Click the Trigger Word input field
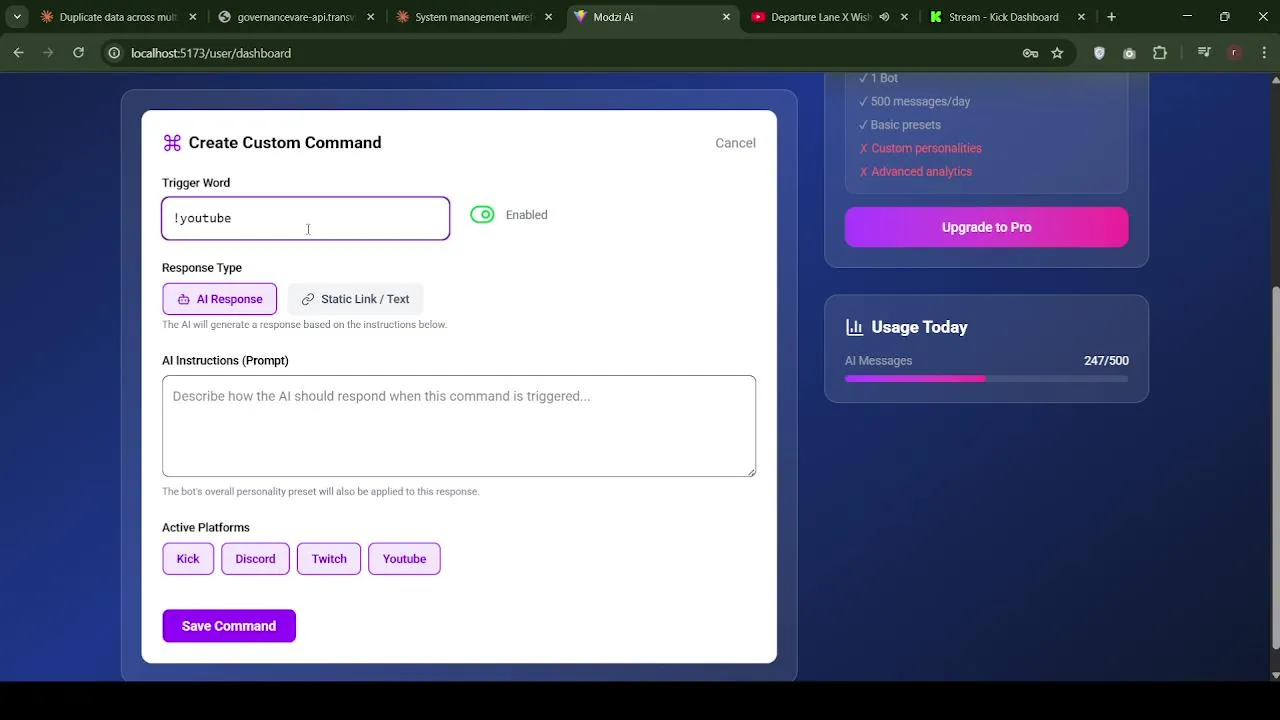 (306, 218)
